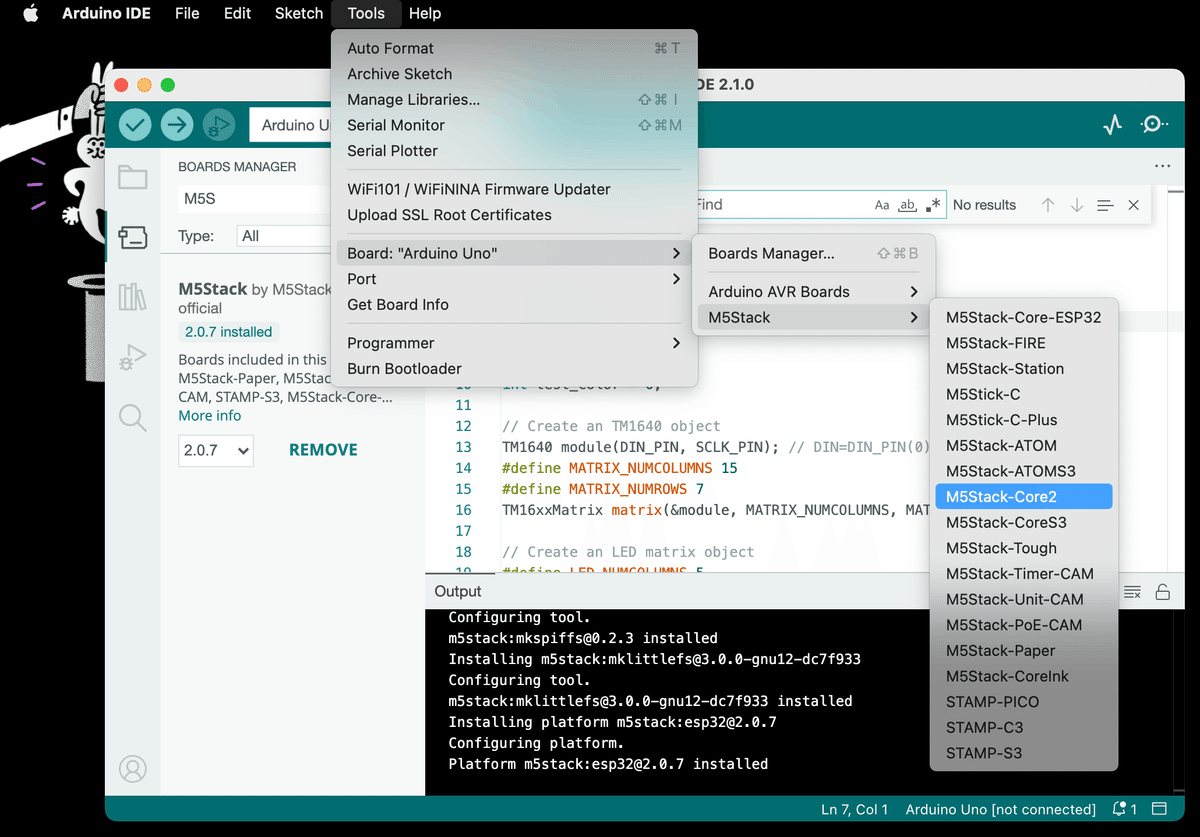Choose Archive Sketch from Tools menu
This screenshot has width=1200, height=837.
click(x=514, y=74)
